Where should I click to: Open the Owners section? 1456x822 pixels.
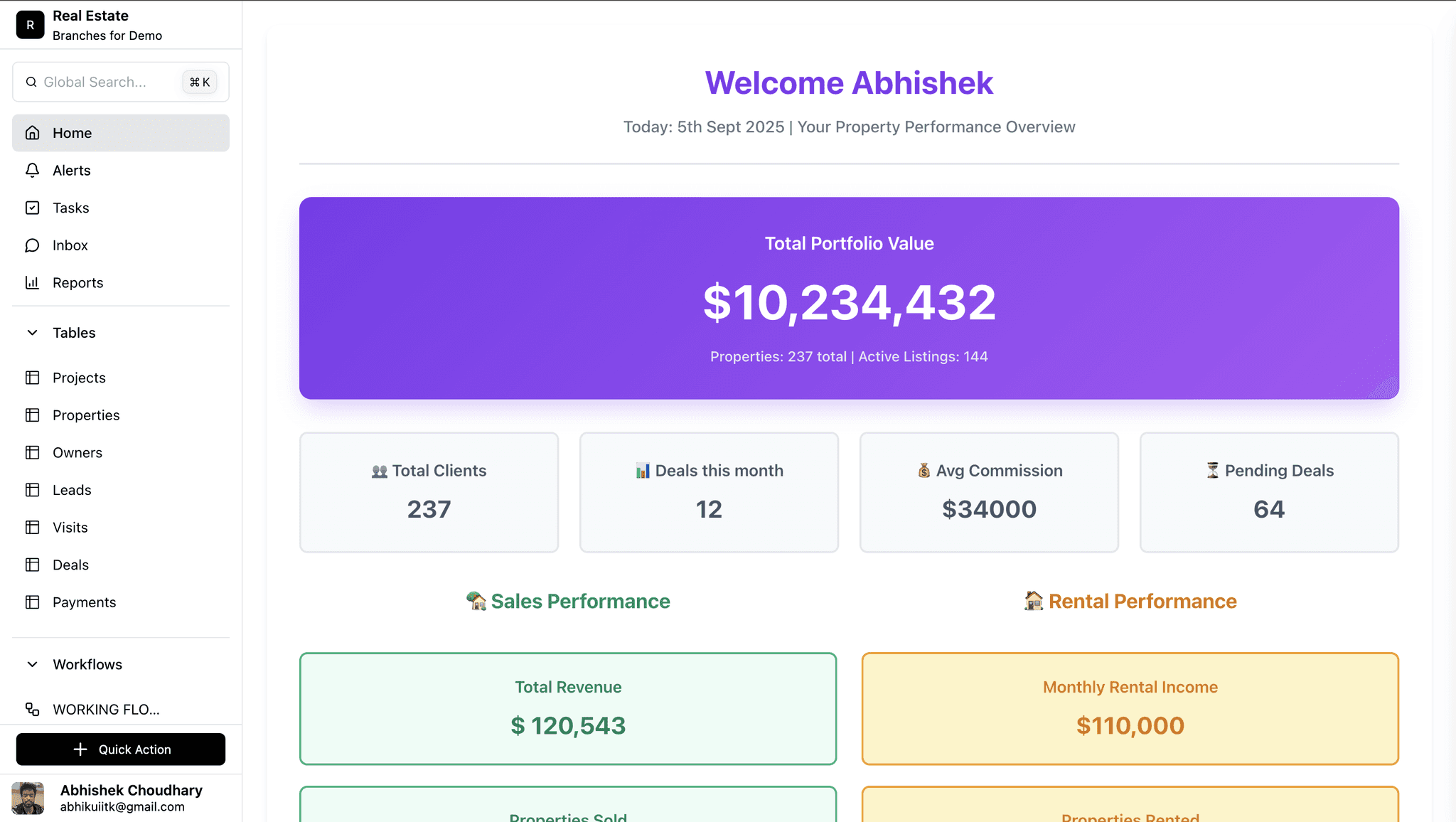[x=76, y=452]
